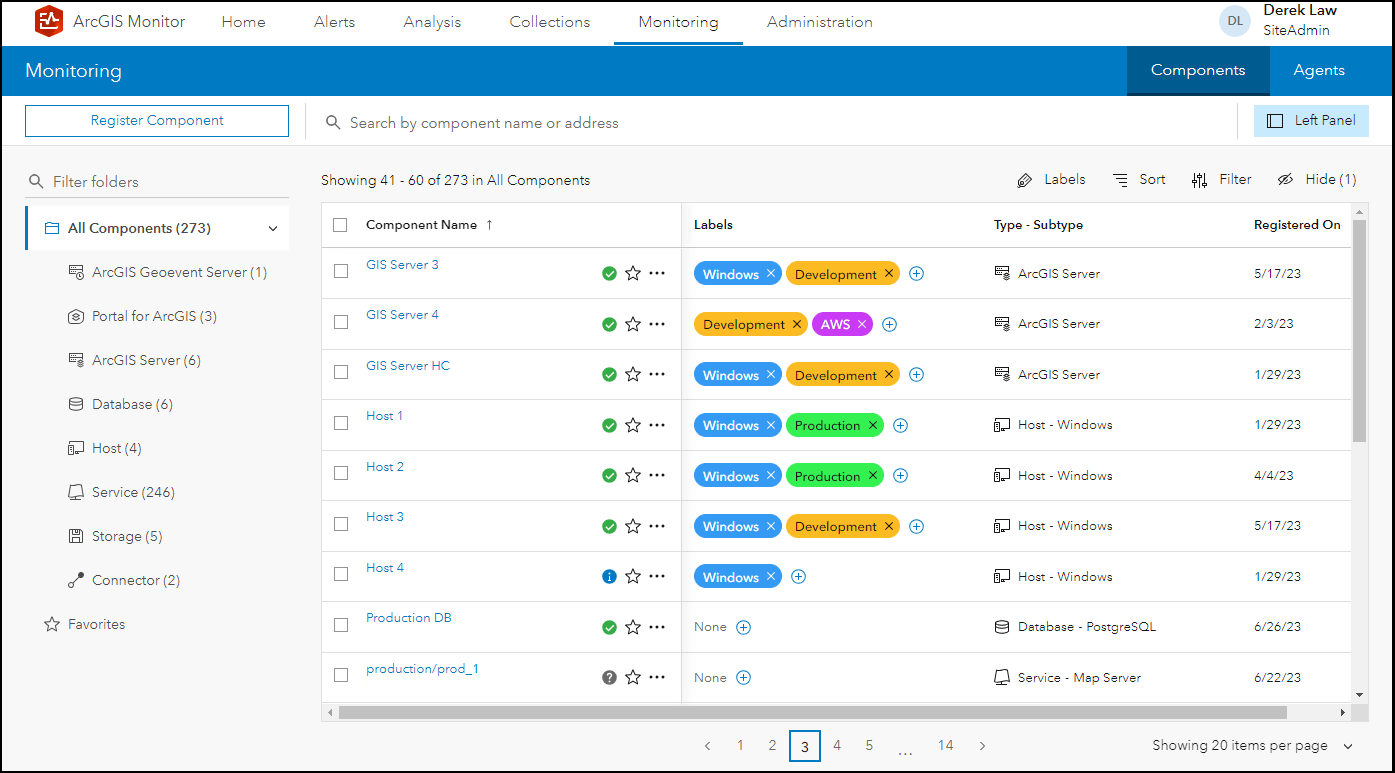The image size is (1395, 773).
Task: Open more options for Production DB
Action: [657, 628]
